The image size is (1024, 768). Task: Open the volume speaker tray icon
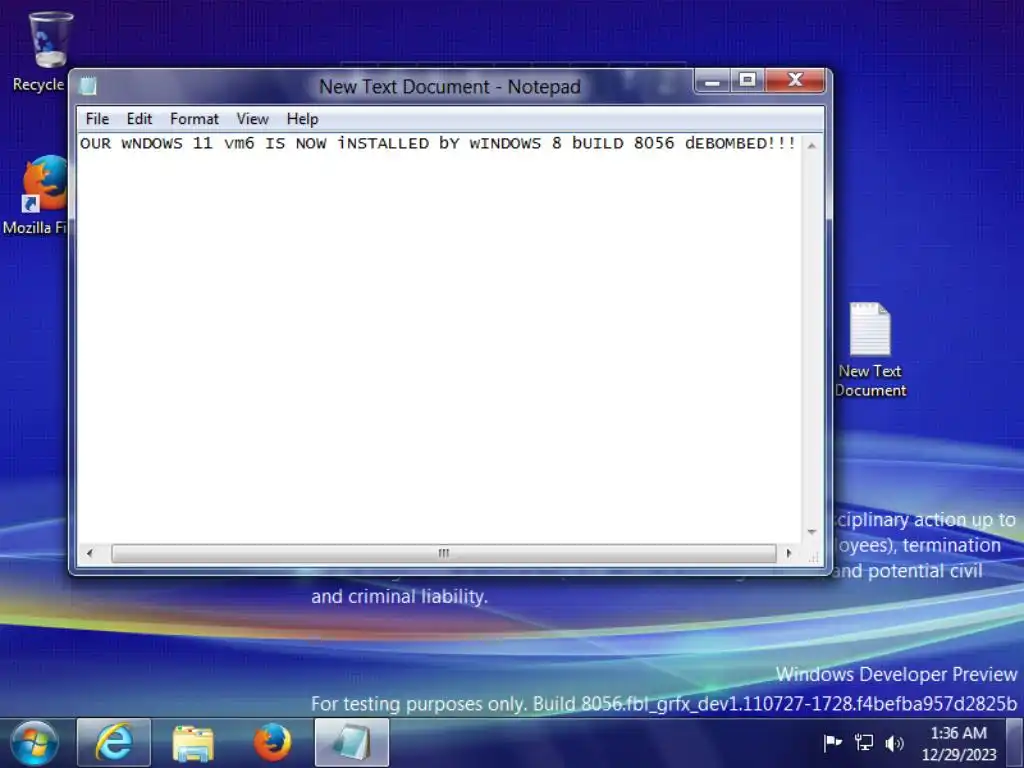tap(894, 743)
